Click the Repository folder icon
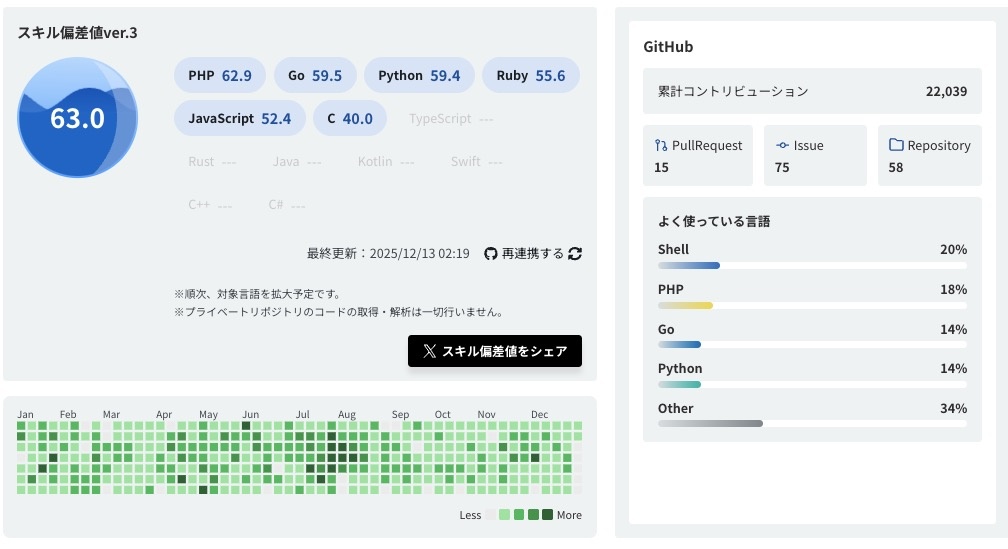1008x549 pixels. point(896,145)
